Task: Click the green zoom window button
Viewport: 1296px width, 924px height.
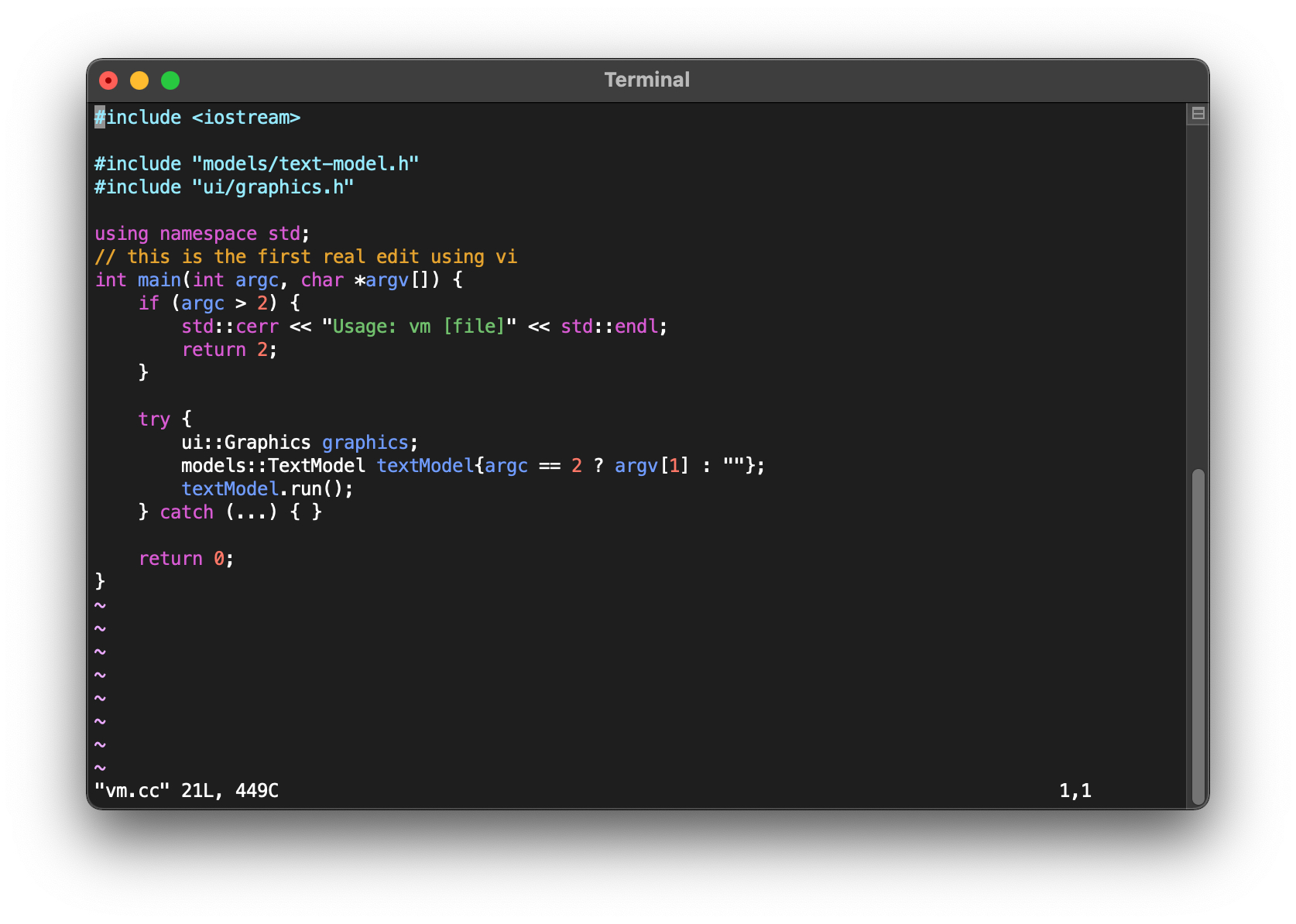Action: click(170, 80)
